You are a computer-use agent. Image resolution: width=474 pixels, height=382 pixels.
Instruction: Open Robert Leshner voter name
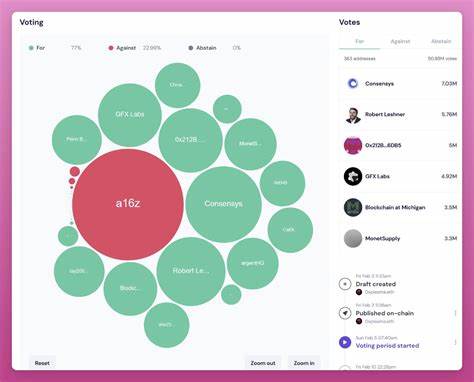pos(385,114)
